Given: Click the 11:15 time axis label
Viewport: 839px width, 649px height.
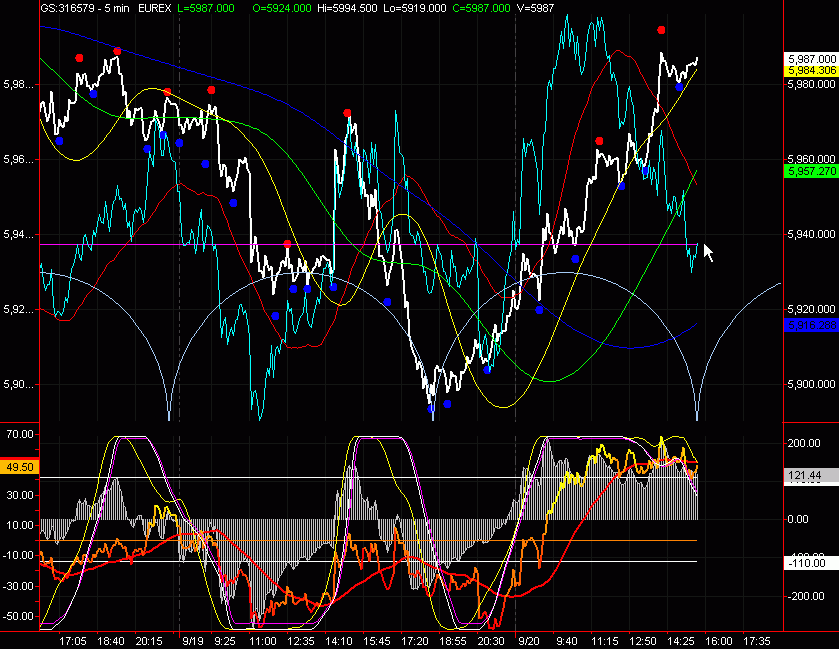Looking at the screenshot, I should click(x=605, y=641).
